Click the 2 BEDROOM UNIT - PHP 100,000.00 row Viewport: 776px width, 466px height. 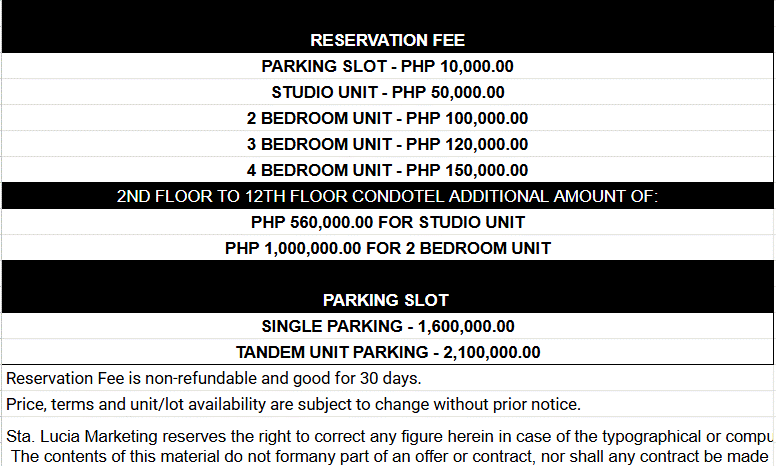[387, 119]
